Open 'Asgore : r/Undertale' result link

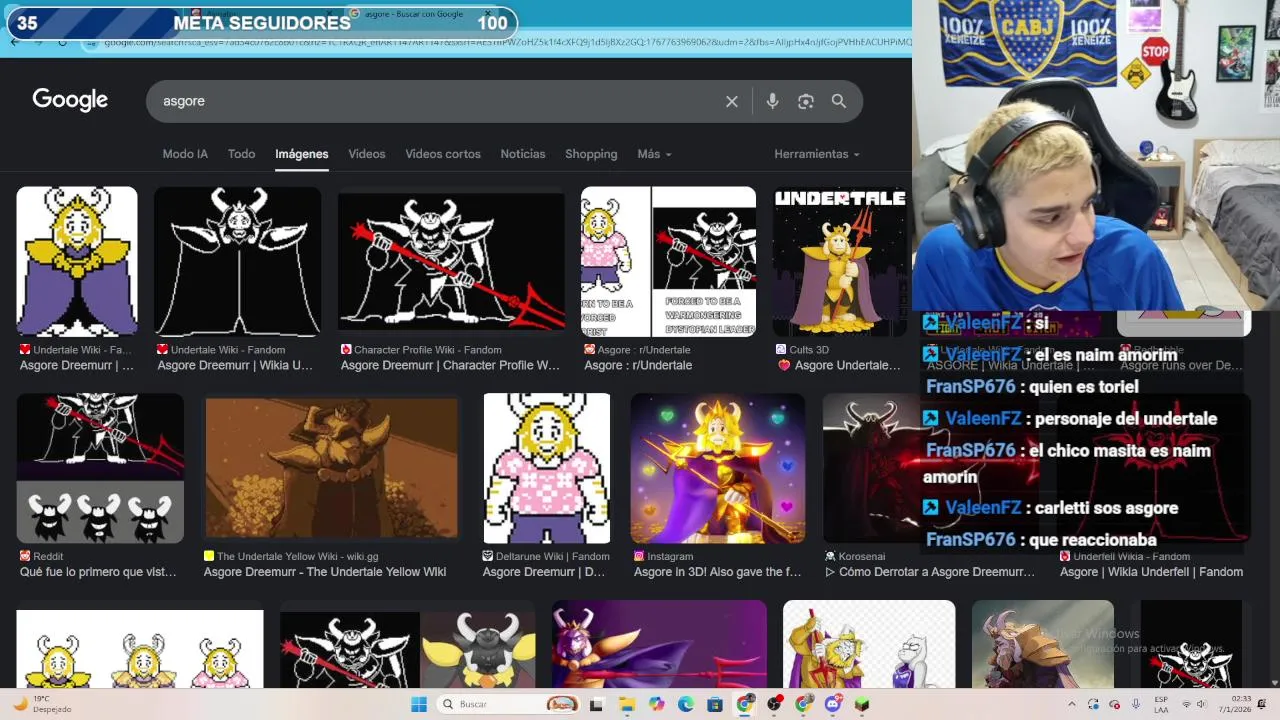coord(638,366)
